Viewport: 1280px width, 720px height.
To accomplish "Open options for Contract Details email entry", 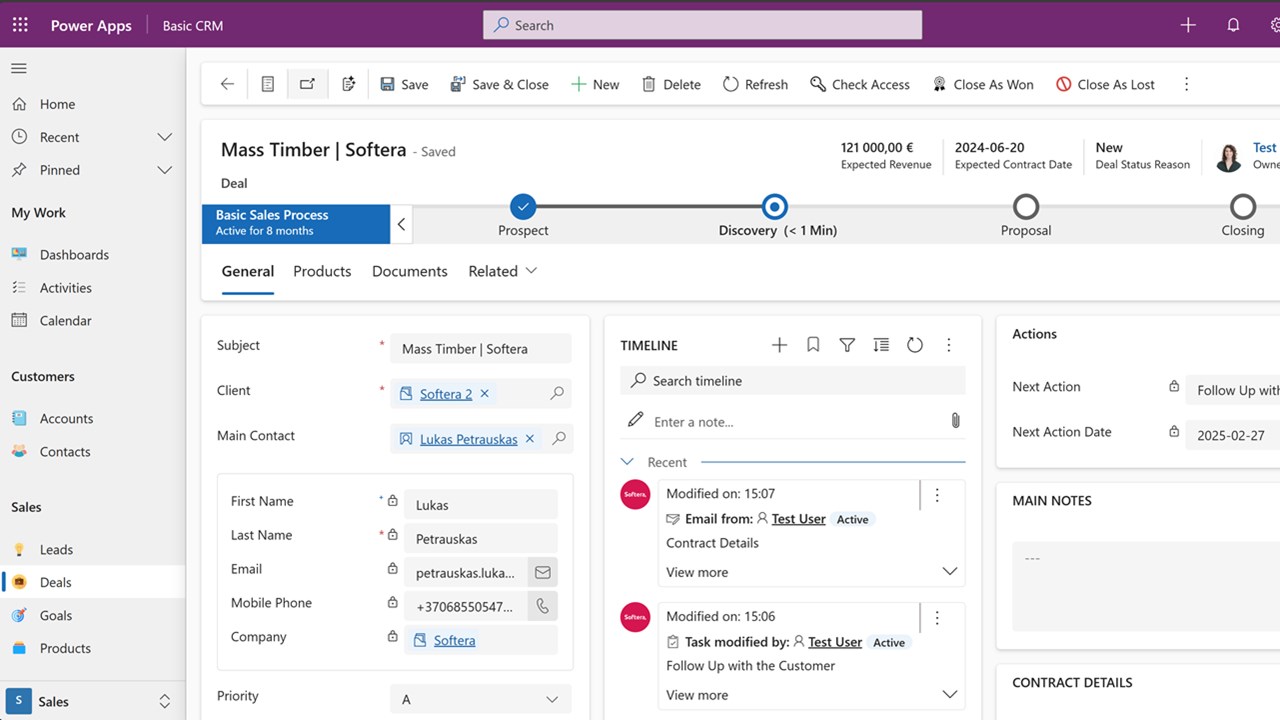I will point(937,495).
